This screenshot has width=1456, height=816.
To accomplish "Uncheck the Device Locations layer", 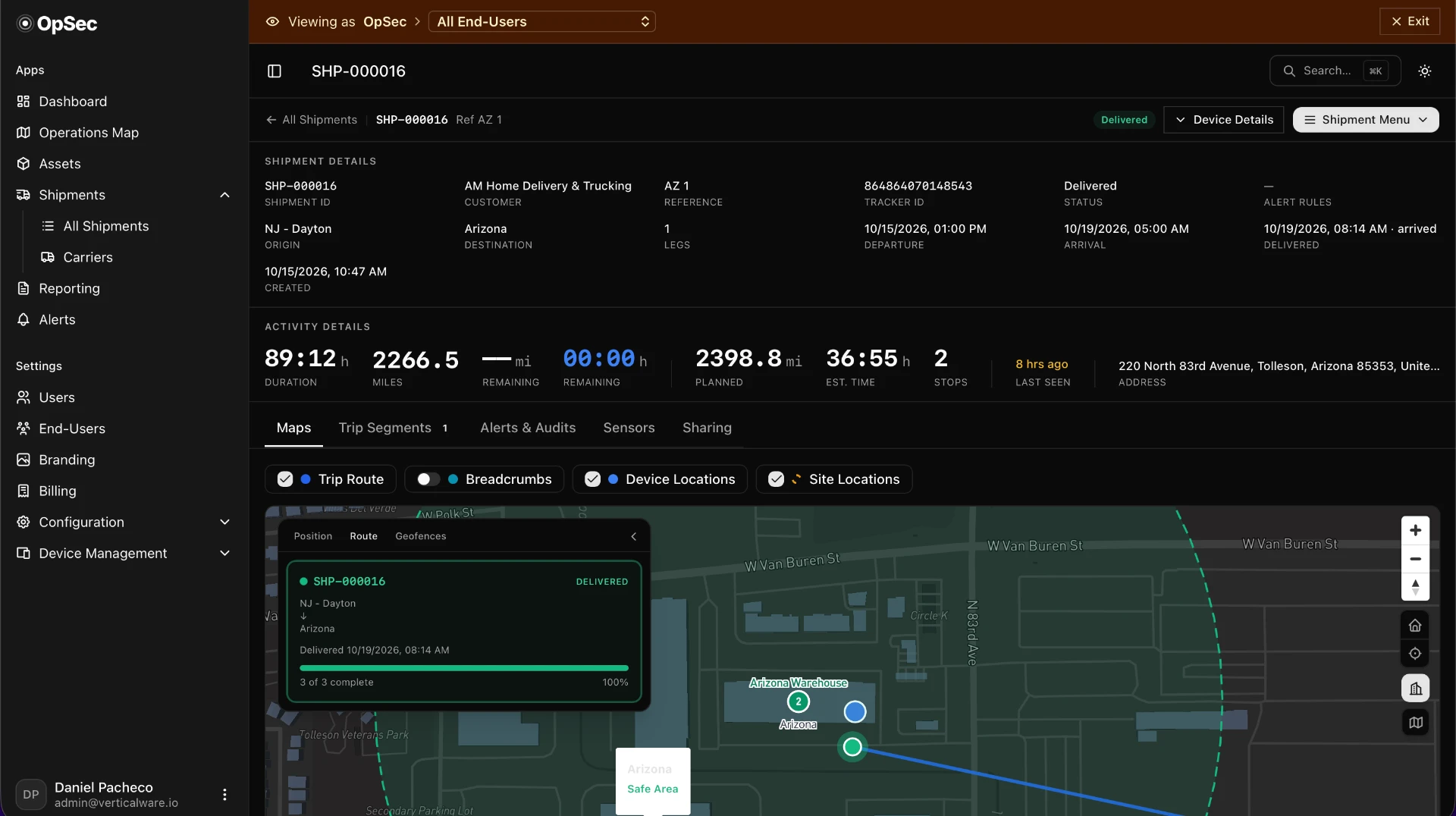I will pos(593,479).
